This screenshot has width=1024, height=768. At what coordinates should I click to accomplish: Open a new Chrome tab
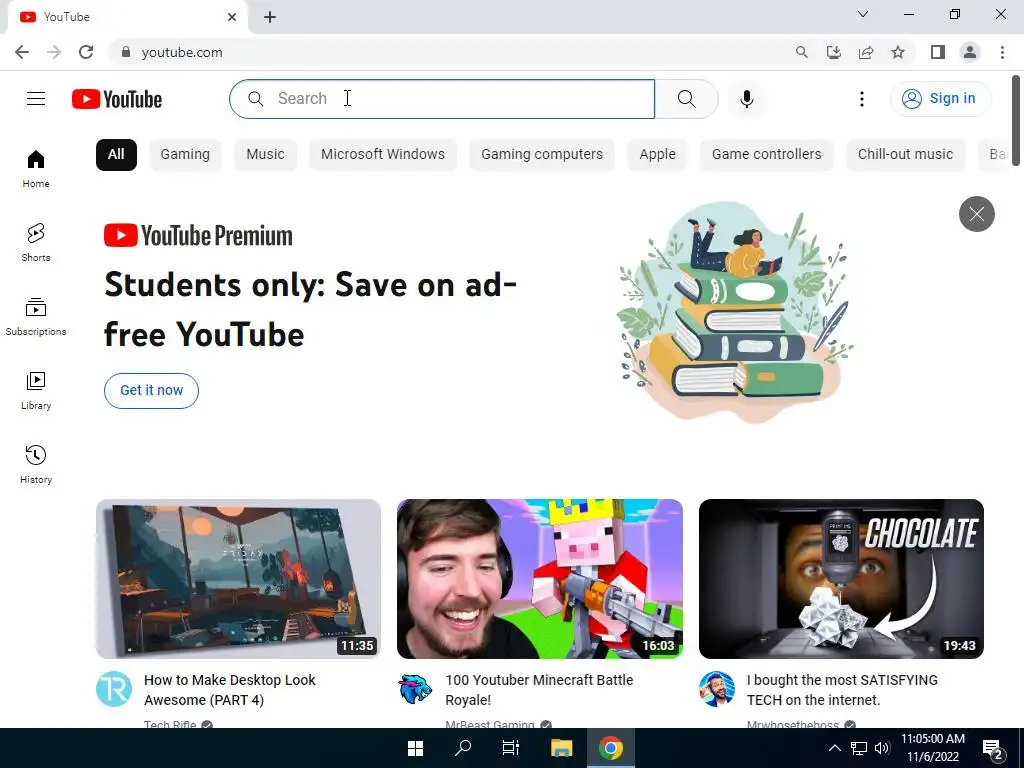270,17
